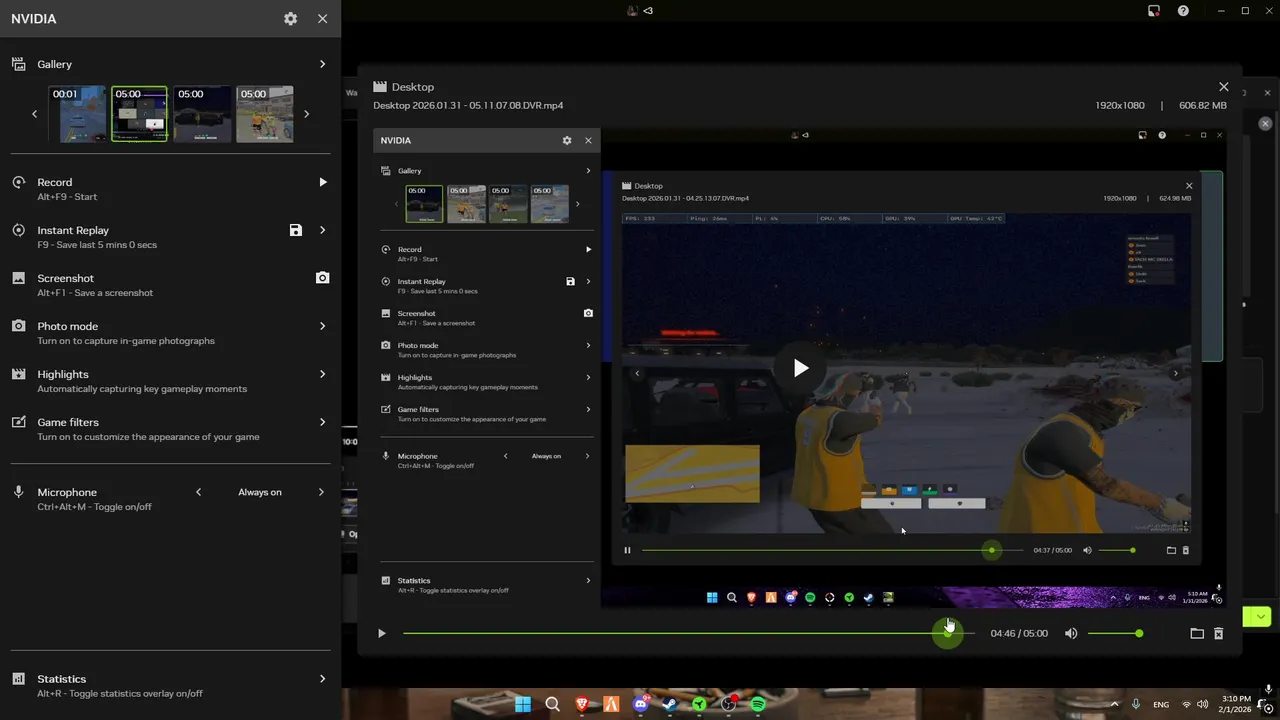Select the Highlights menu entry
1280x720 pixels.
click(170, 381)
